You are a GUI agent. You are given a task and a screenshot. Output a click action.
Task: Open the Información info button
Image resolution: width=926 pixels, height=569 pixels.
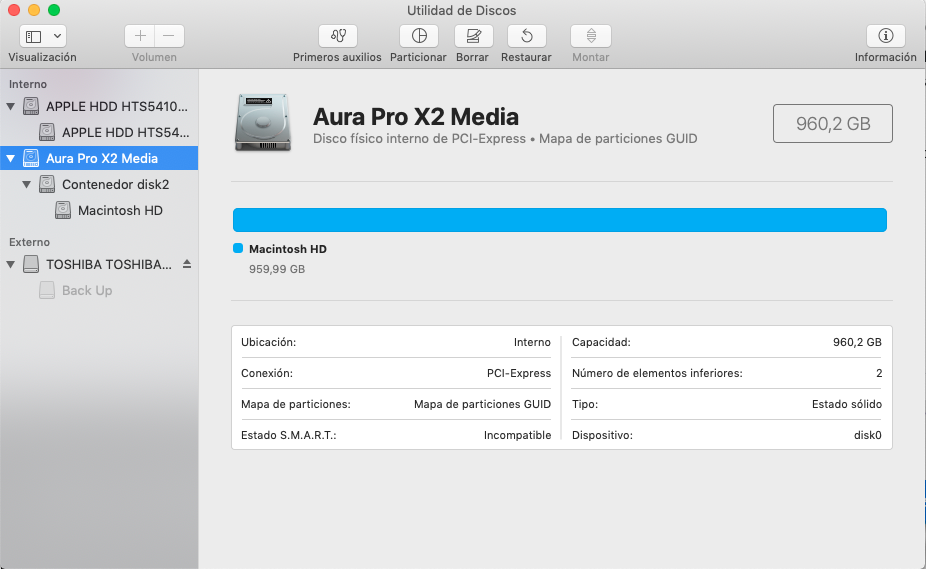(886, 36)
